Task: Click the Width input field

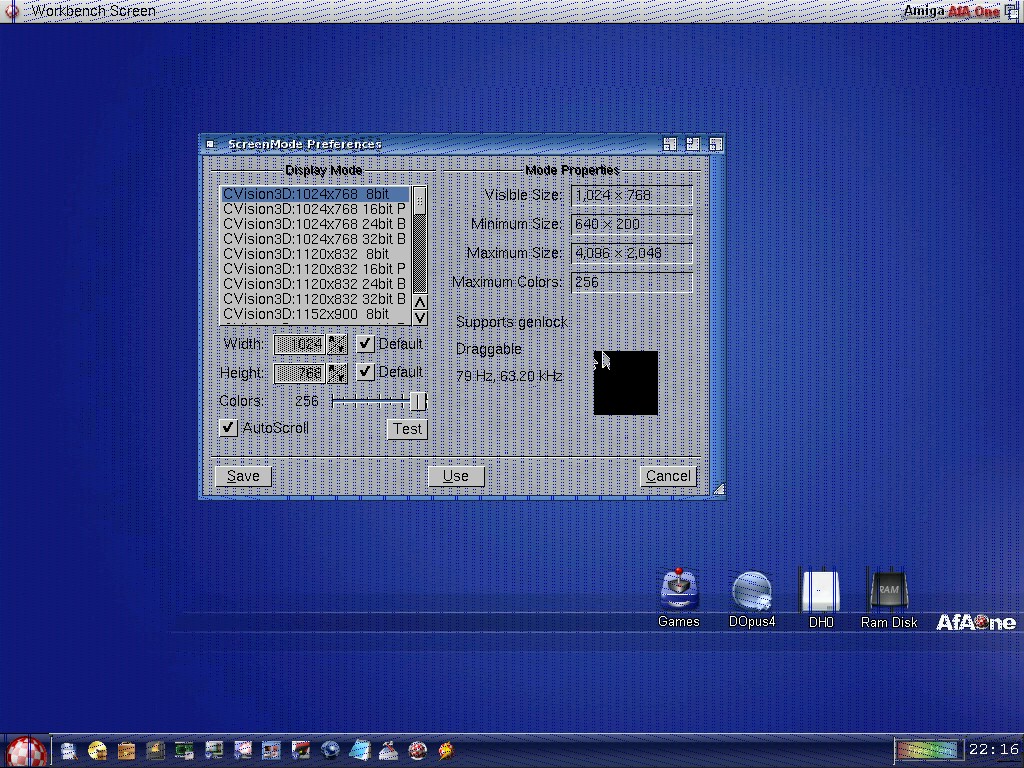Action: (300, 344)
